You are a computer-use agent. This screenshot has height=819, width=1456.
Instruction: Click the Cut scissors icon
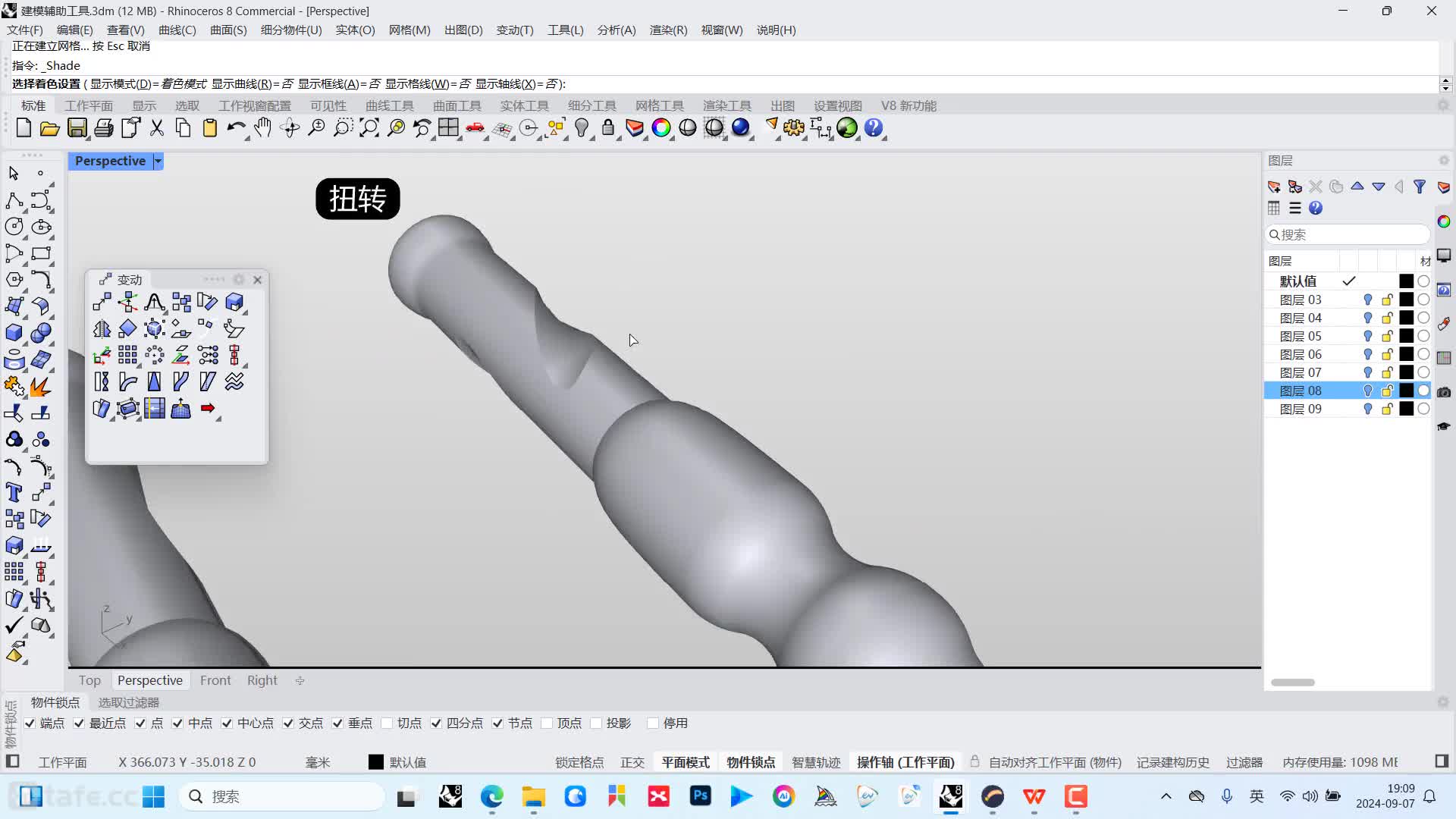pyautogui.click(x=157, y=128)
